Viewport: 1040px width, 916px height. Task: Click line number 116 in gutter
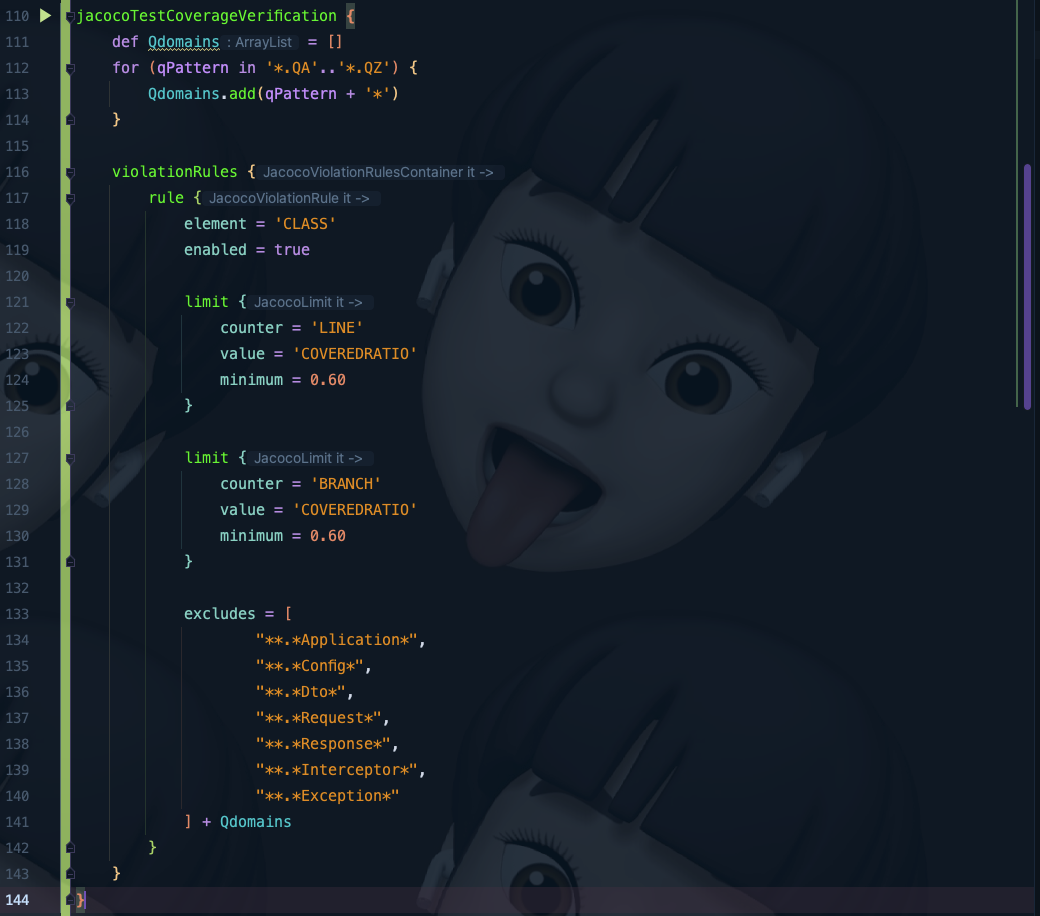[x=17, y=172]
